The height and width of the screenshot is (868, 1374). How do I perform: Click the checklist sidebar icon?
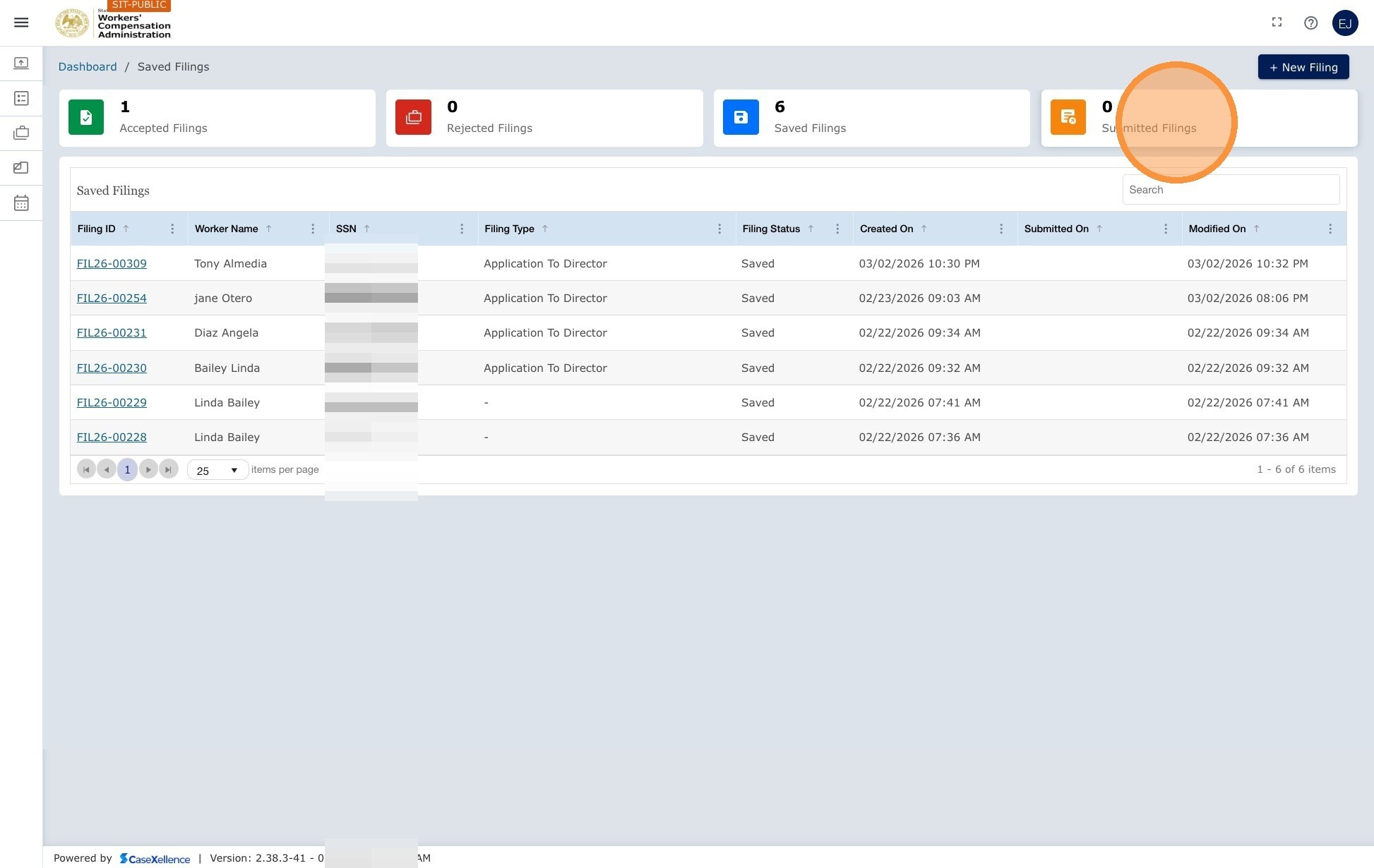click(x=21, y=98)
